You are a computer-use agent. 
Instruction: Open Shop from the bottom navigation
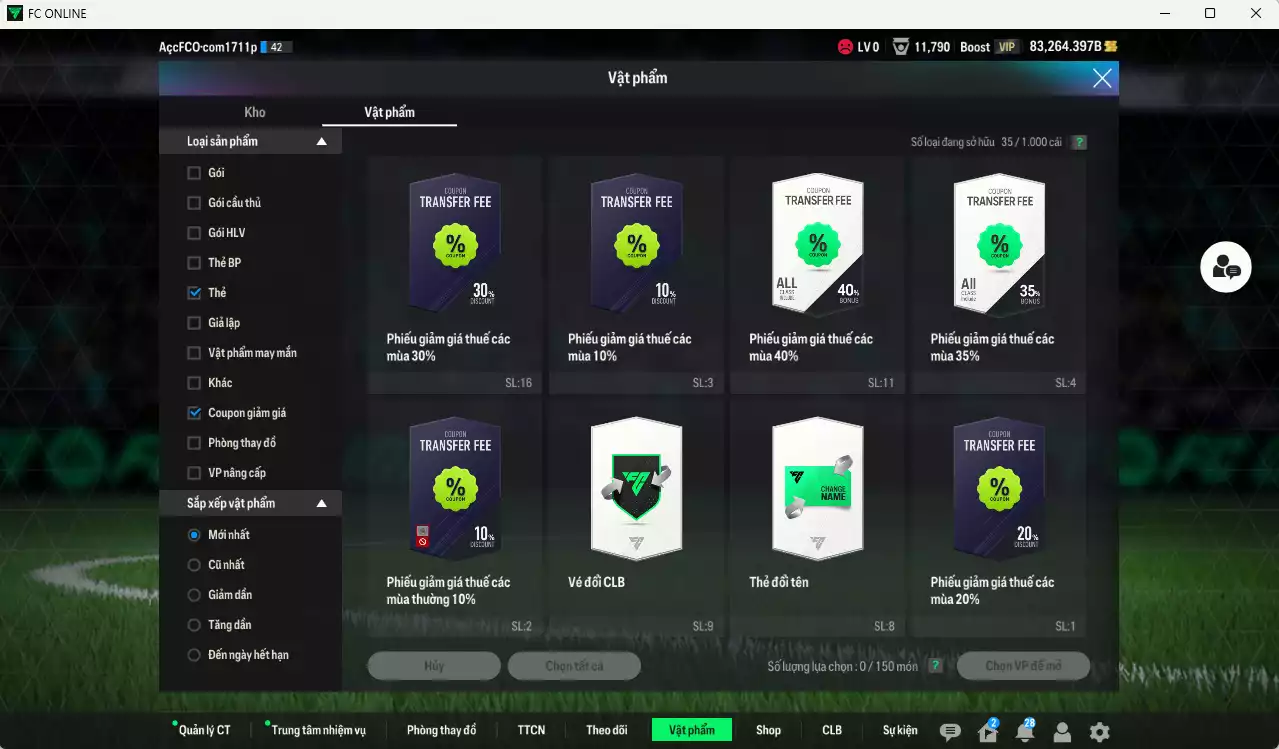tap(768, 730)
